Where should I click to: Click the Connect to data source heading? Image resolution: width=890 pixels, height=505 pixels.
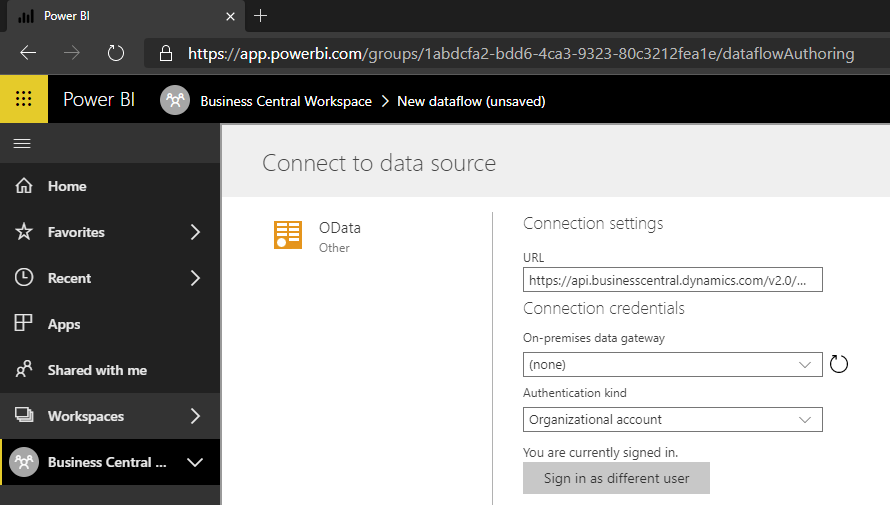coord(379,163)
